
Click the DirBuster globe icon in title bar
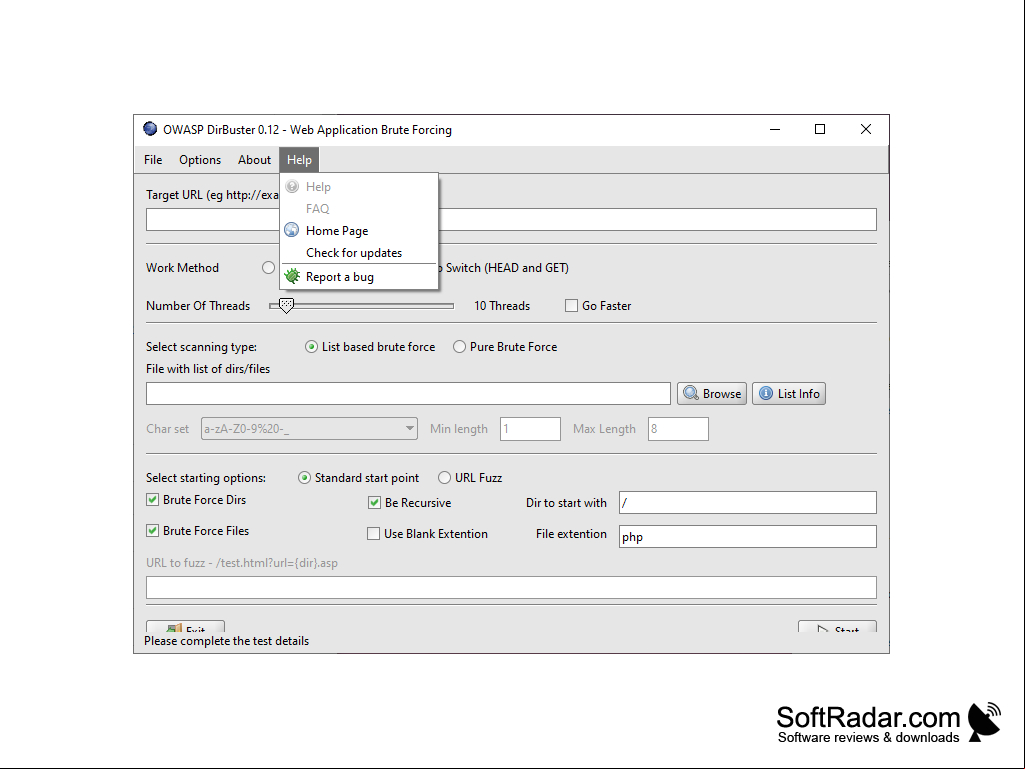tap(150, 129)
